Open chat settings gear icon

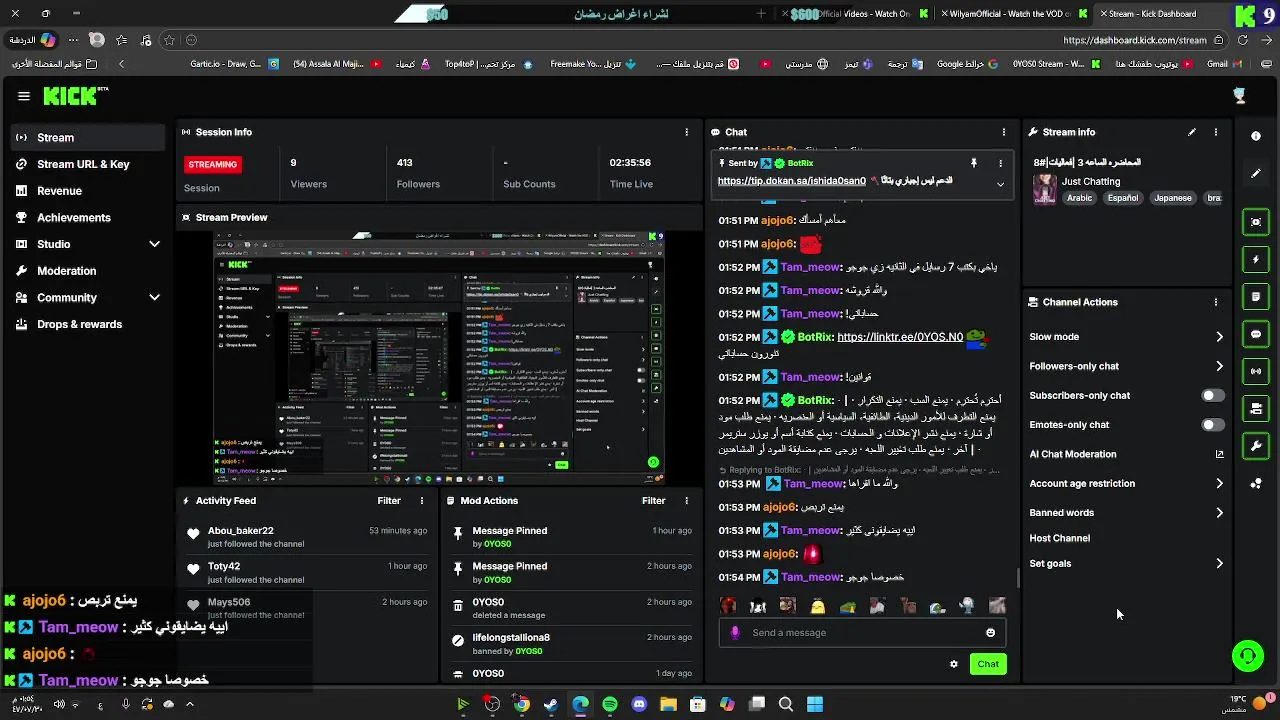[954, 664]
